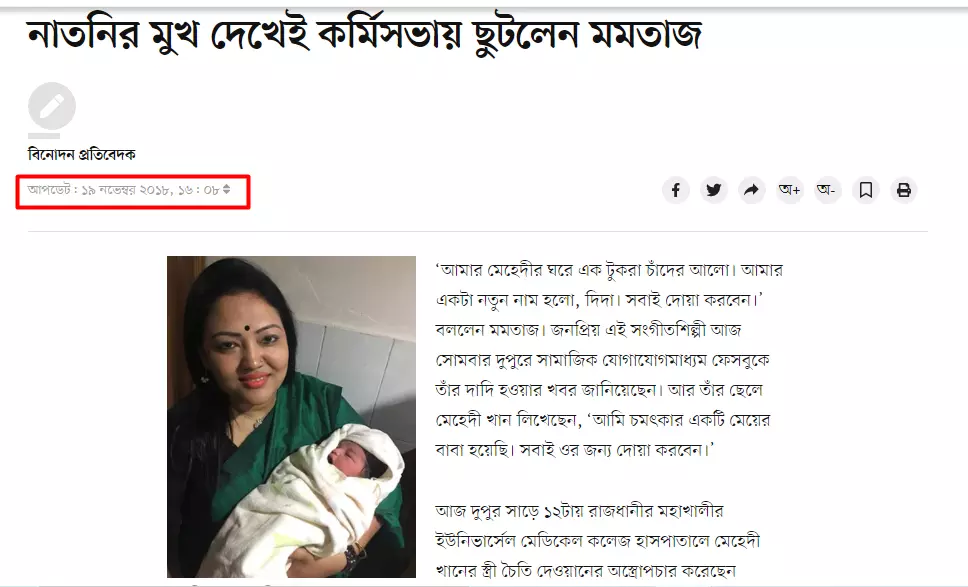Click the আপডেট date and time text

click(123, 190)
